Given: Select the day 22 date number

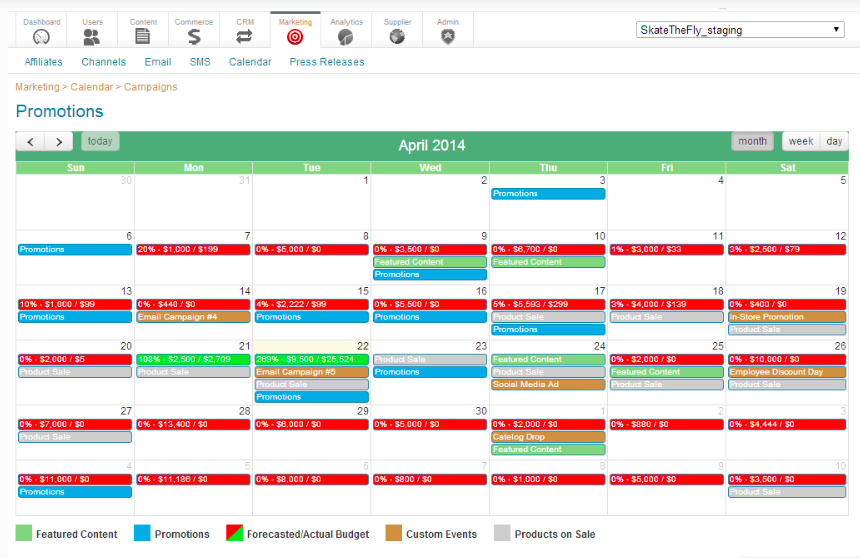Looking at the screenshot, I should (x=363, y=346).
